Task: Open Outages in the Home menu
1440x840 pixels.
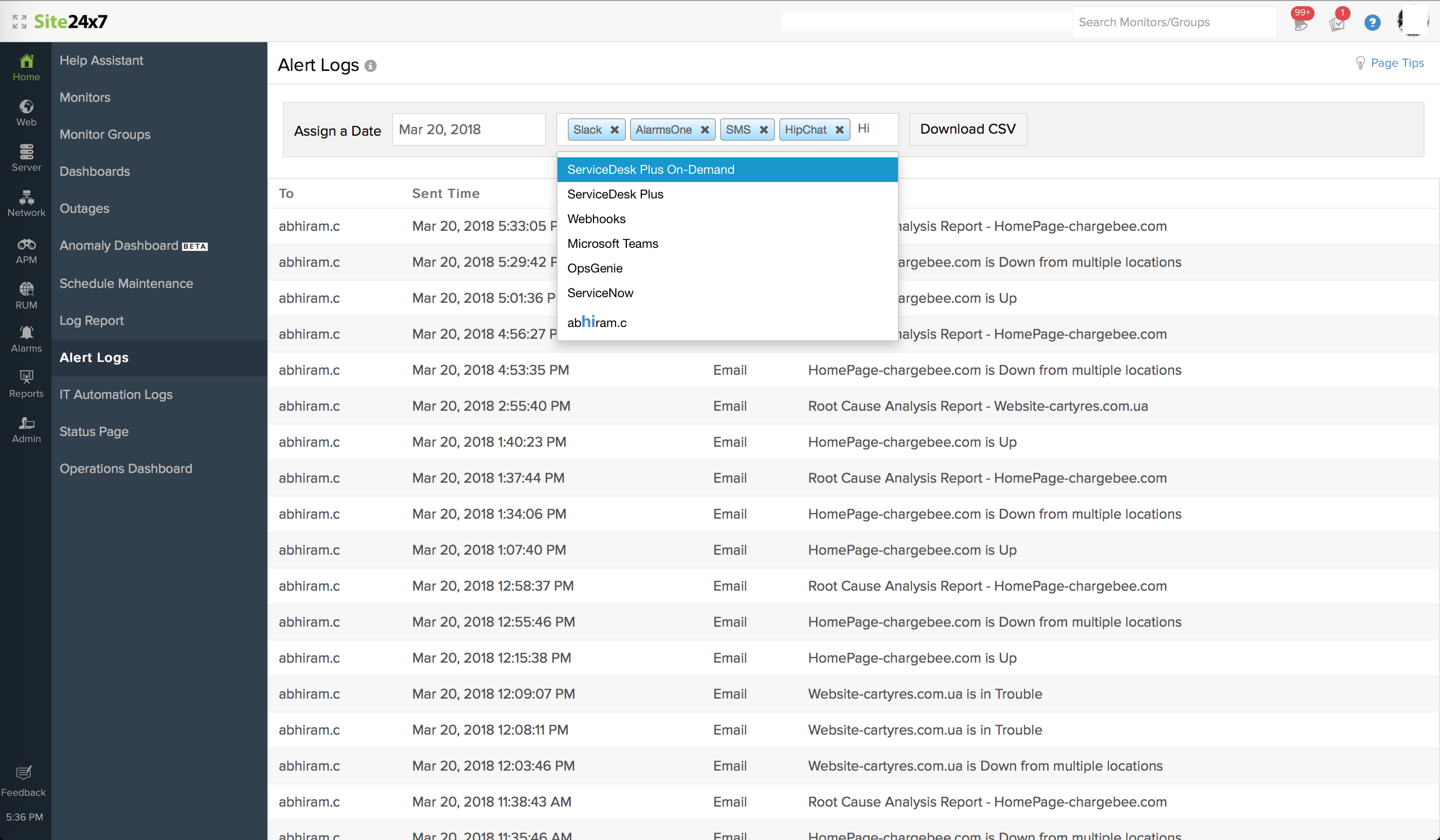Action: (84, 208)
